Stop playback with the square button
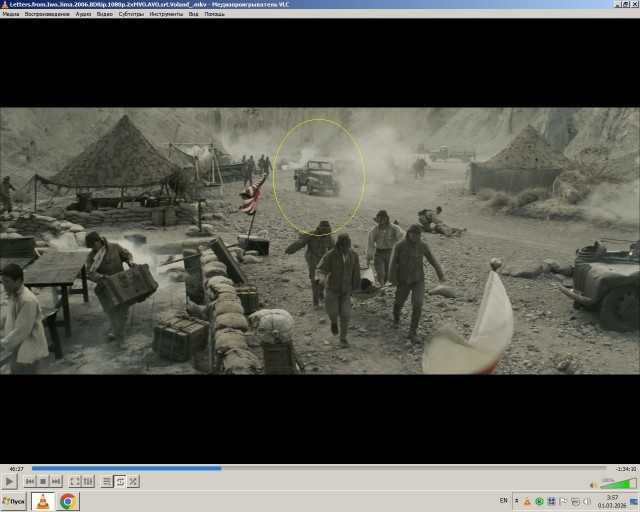 click(x=43, y=482)
